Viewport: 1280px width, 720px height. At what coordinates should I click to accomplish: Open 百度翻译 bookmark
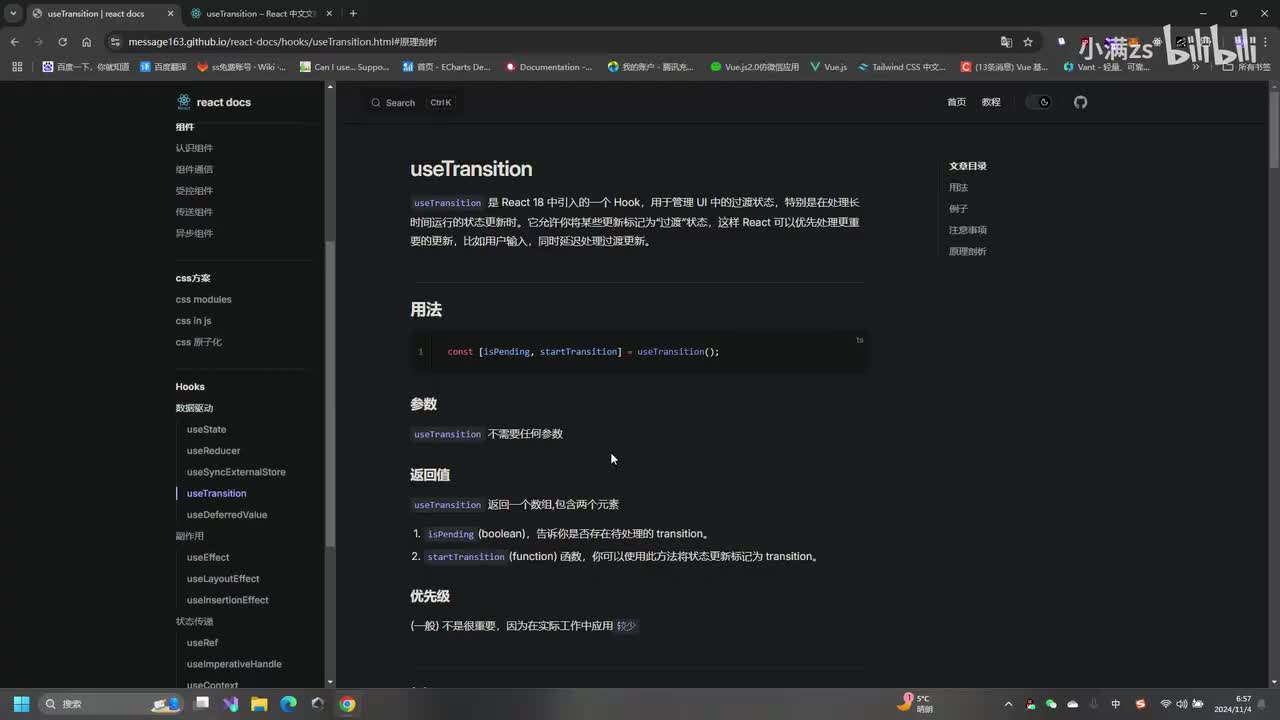(163, 67)
